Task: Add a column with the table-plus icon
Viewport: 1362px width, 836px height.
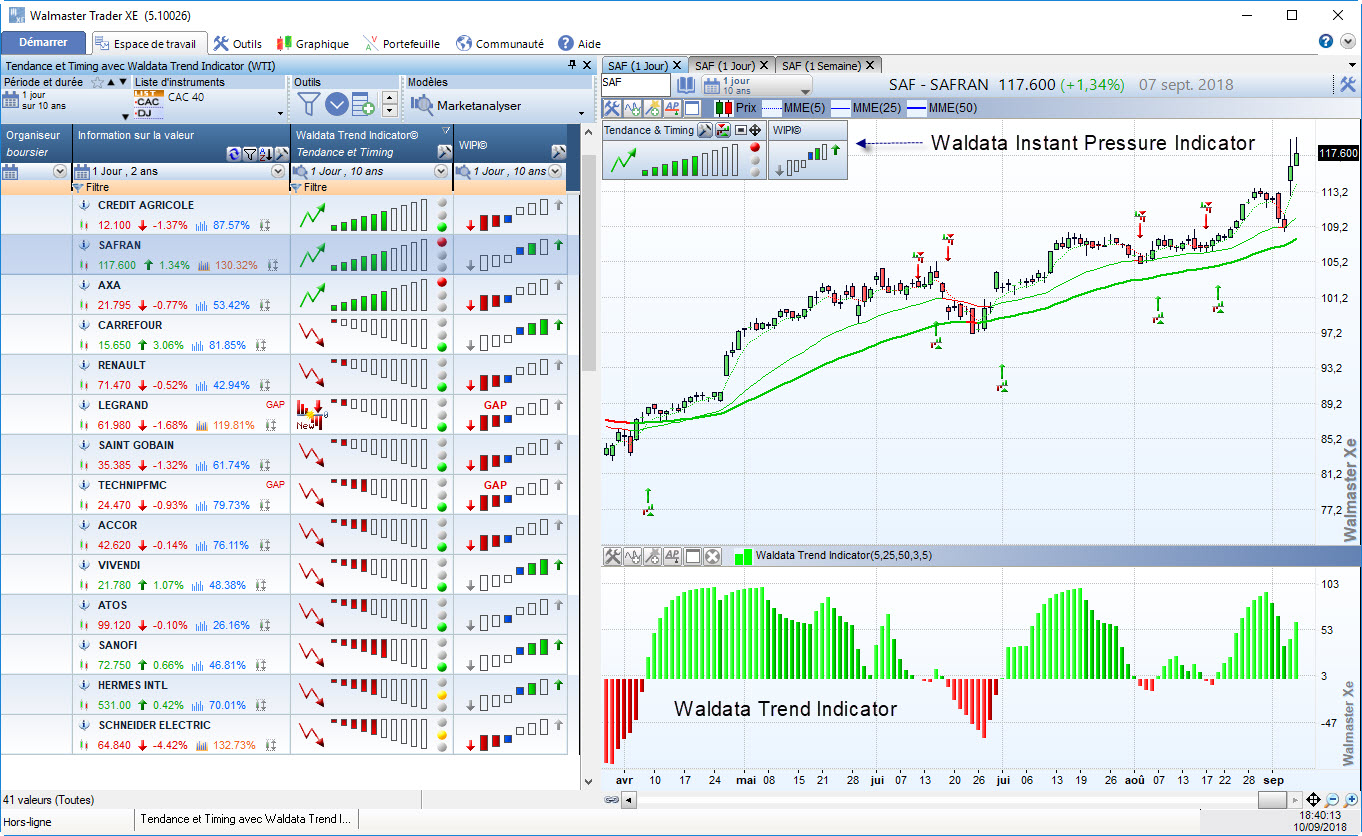Action: pyautogui.click(x=362, y=103)
